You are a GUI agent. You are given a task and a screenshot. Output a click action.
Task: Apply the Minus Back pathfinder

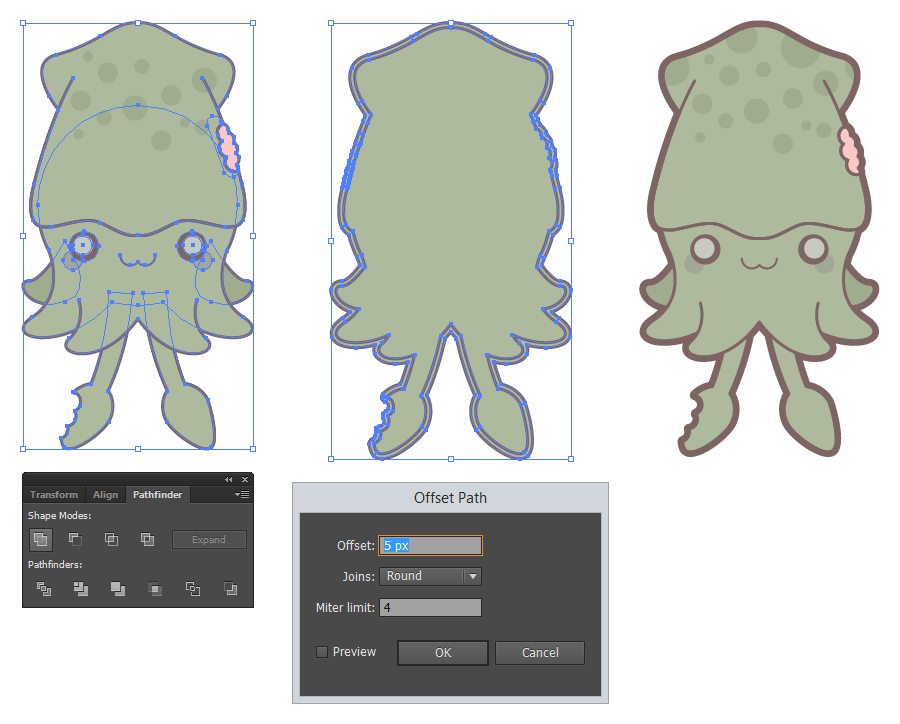(x=231, y=590)
